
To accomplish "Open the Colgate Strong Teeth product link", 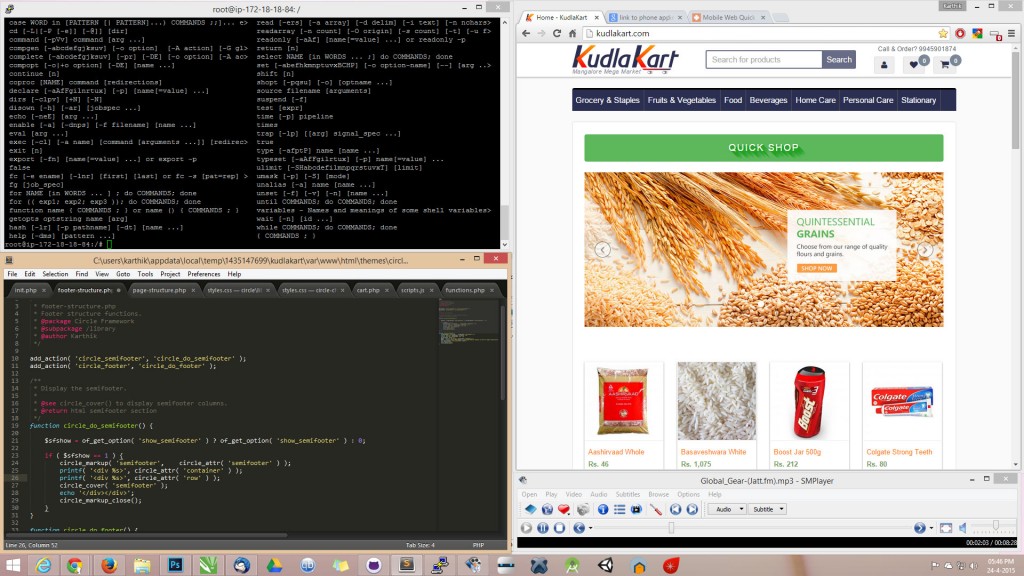I will click(899, 452).
